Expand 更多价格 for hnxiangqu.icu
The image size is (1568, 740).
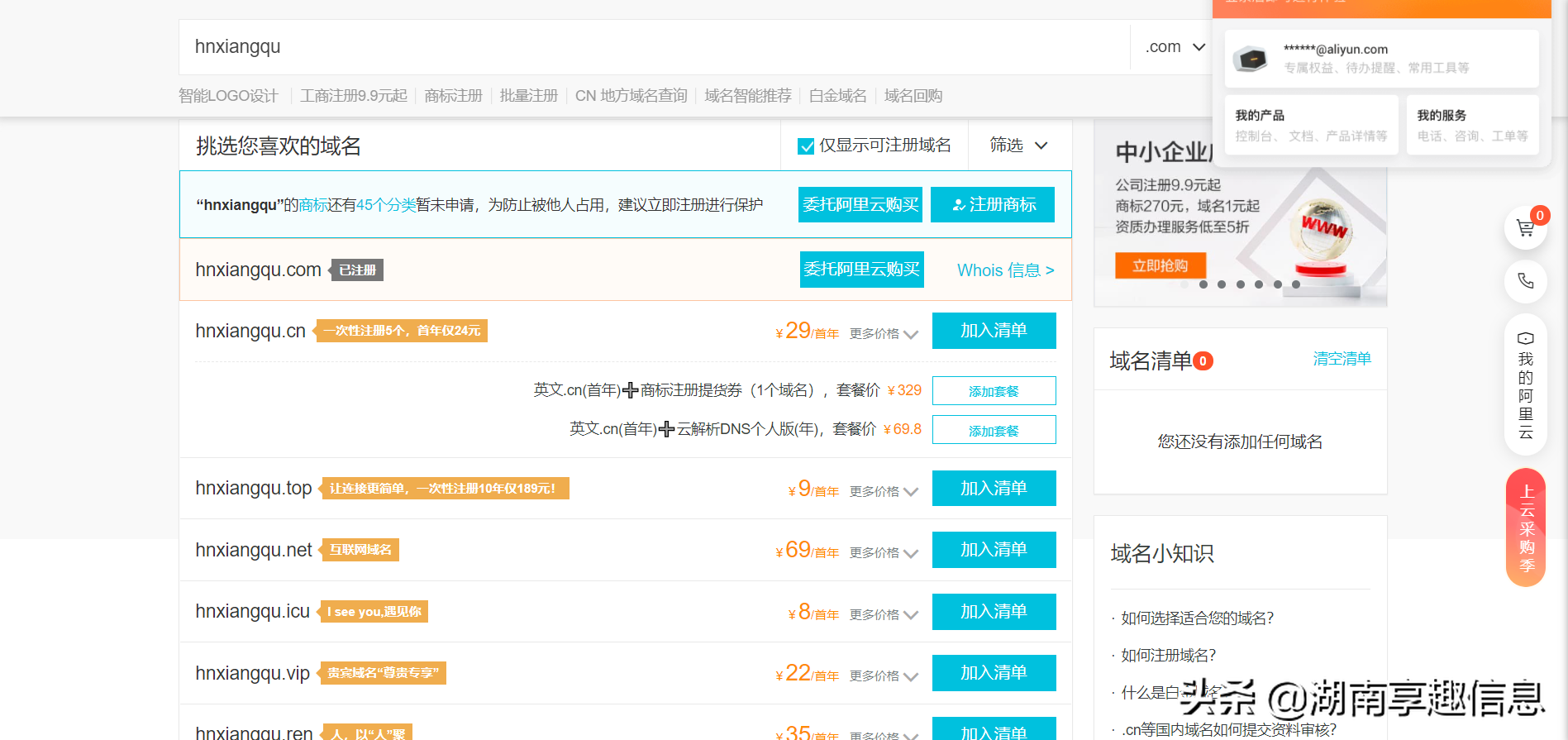[884, 614]
